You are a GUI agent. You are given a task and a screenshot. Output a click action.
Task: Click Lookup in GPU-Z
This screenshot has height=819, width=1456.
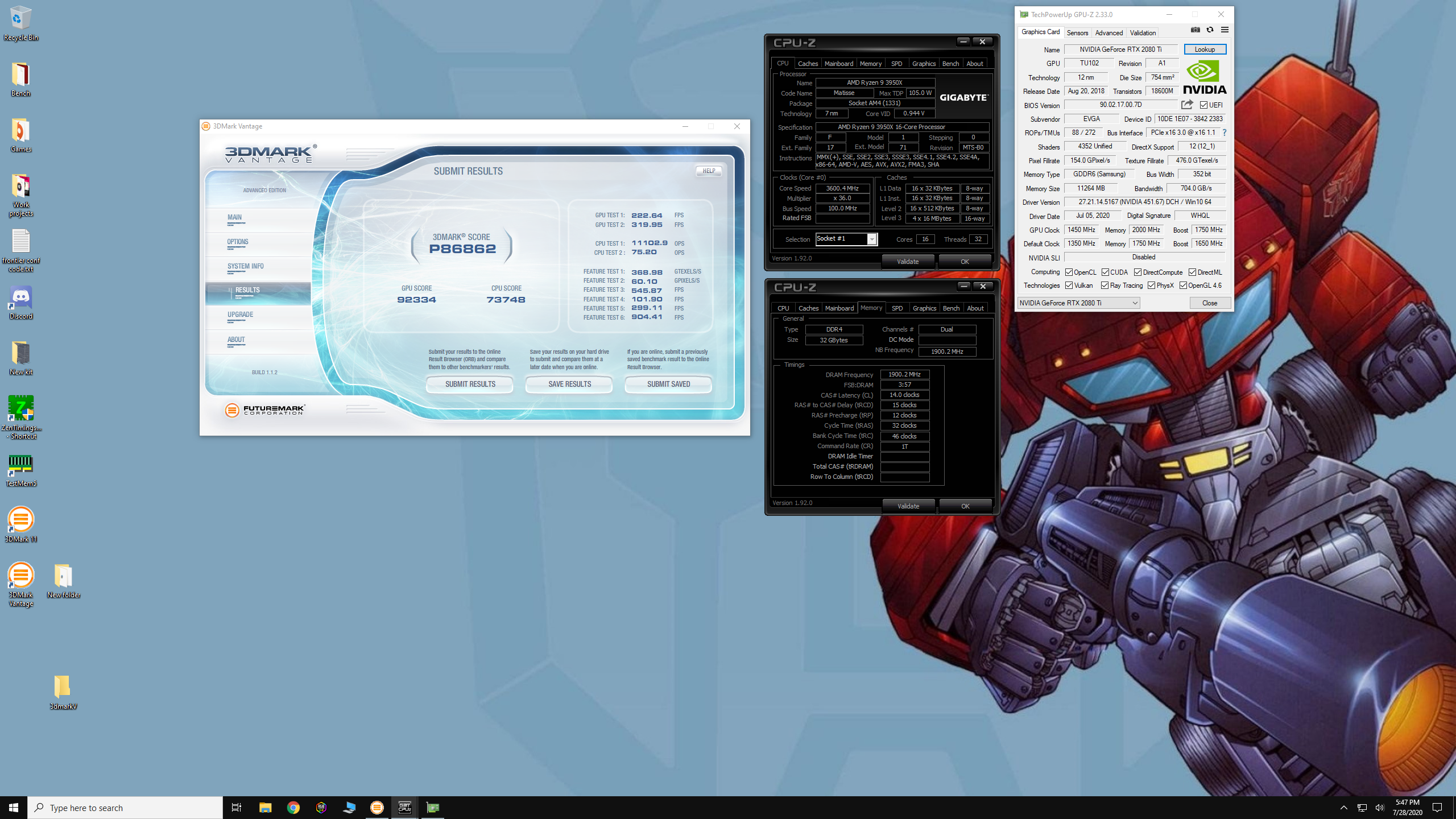tap(1205, 49)
